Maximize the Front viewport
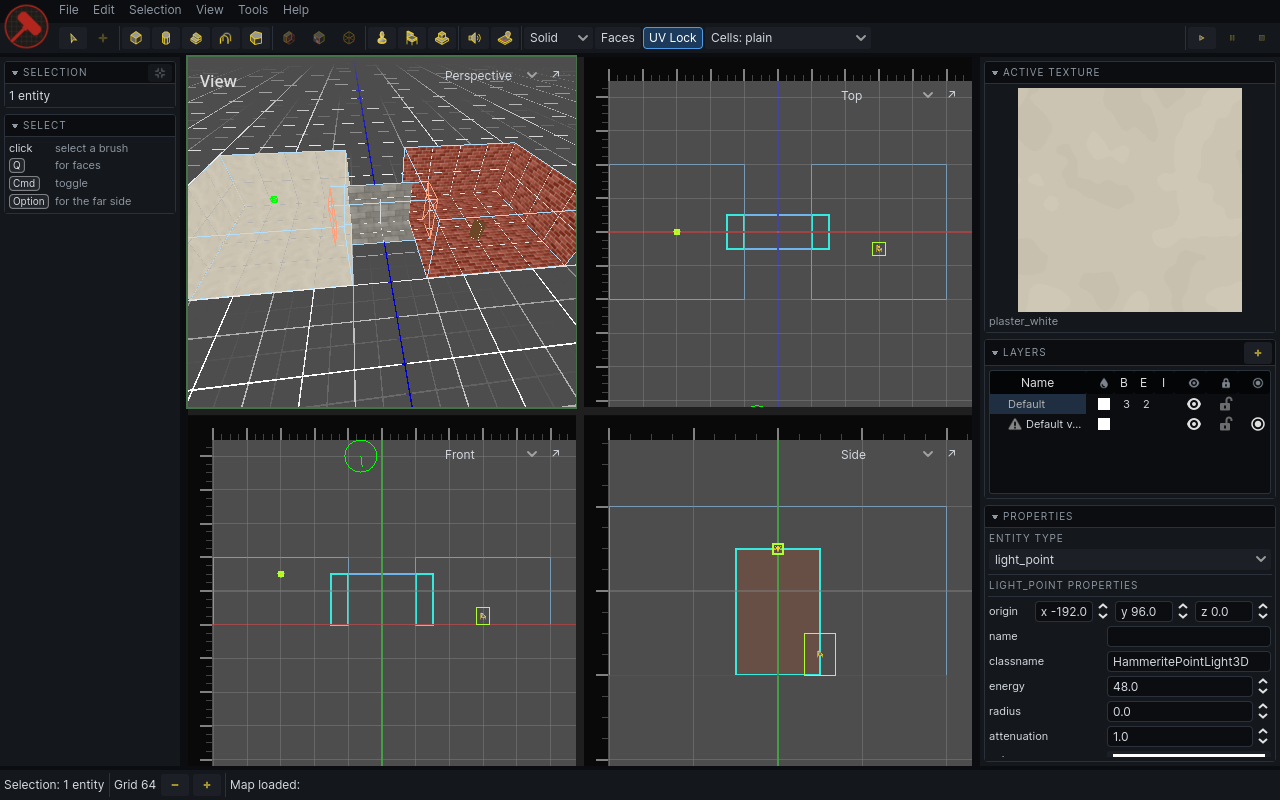The image size is (1280, 800). 556,454
